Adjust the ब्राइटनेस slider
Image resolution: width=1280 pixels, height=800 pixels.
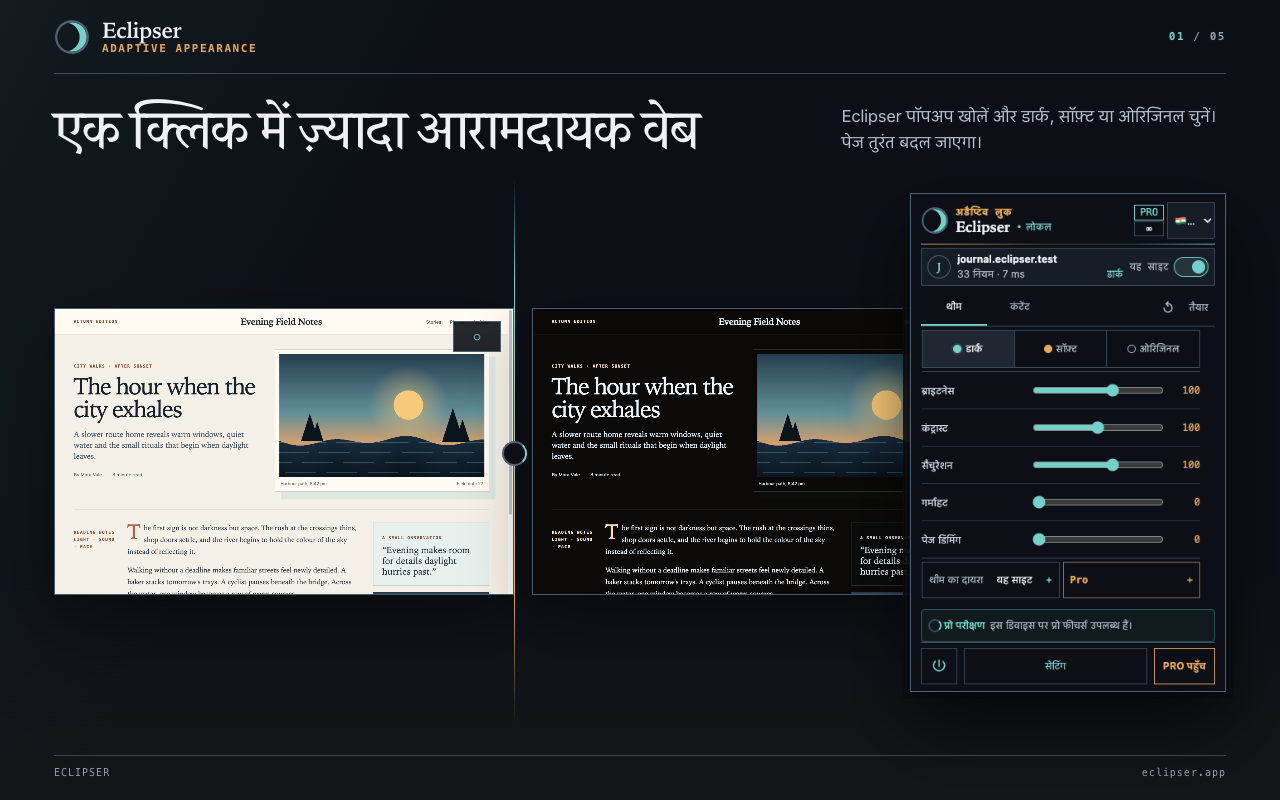(x=1097, y=390)
